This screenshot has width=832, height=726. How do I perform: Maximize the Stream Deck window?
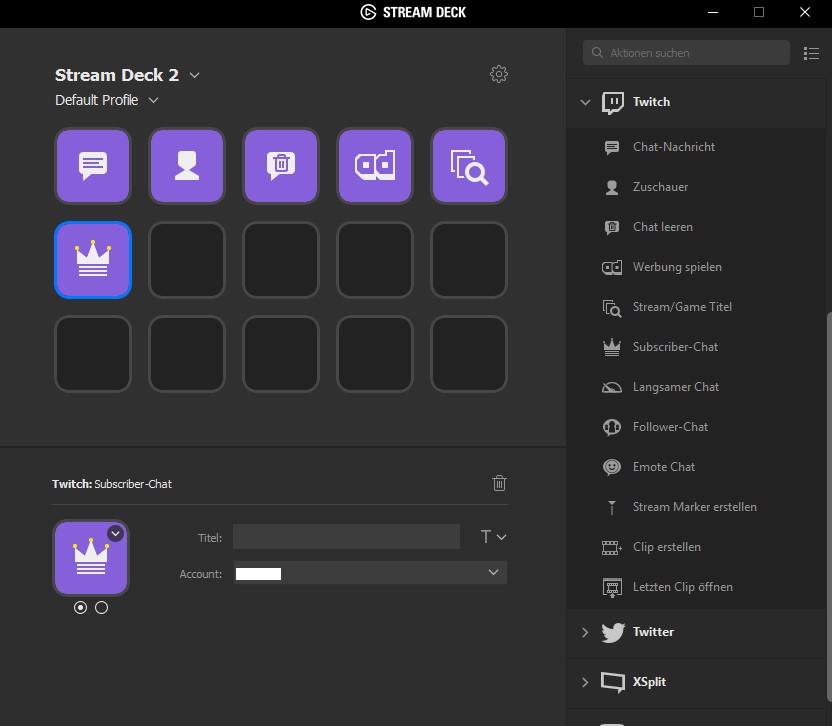[x=759, y=12]
